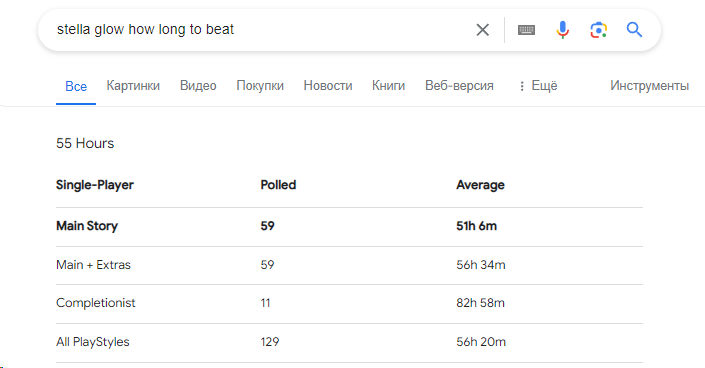
Task: Submit search with the magnifier icon
Action: [x=634, y=30]
